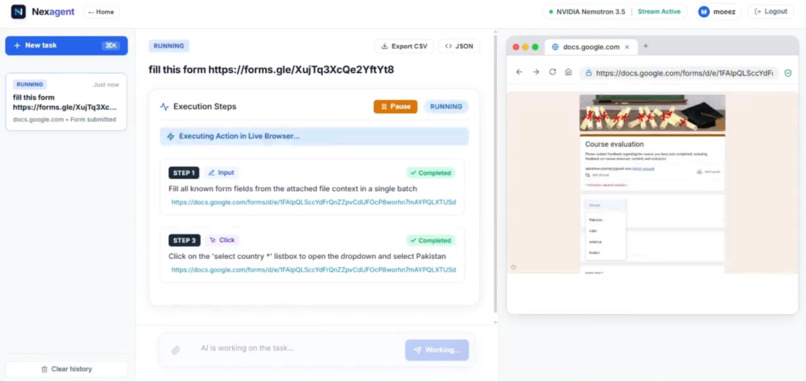Pause the running execution
The image size is (806, 382).
pos(395,106)
